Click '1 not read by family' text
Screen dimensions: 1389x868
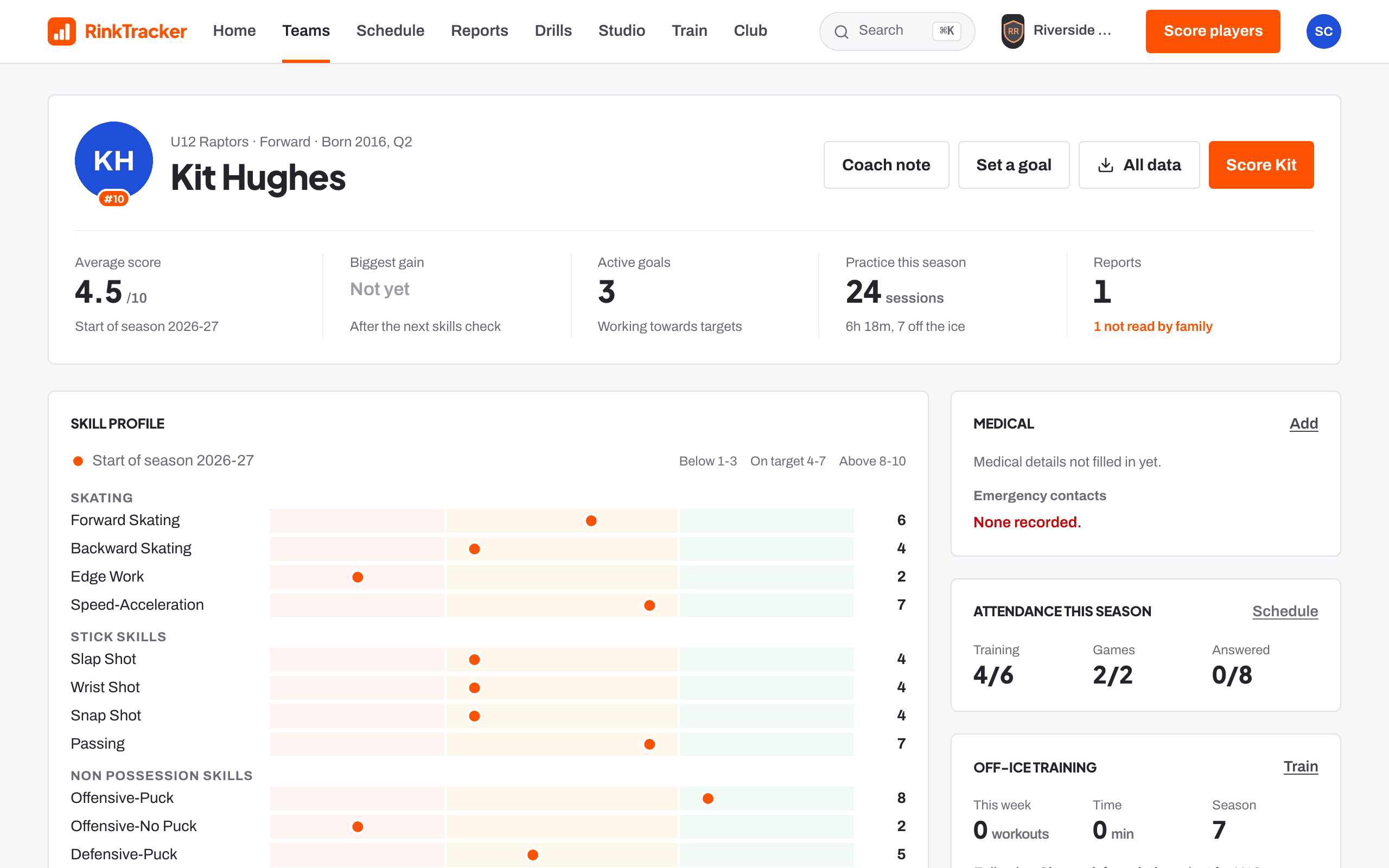pyautogui.click(x=1152, y=326)
